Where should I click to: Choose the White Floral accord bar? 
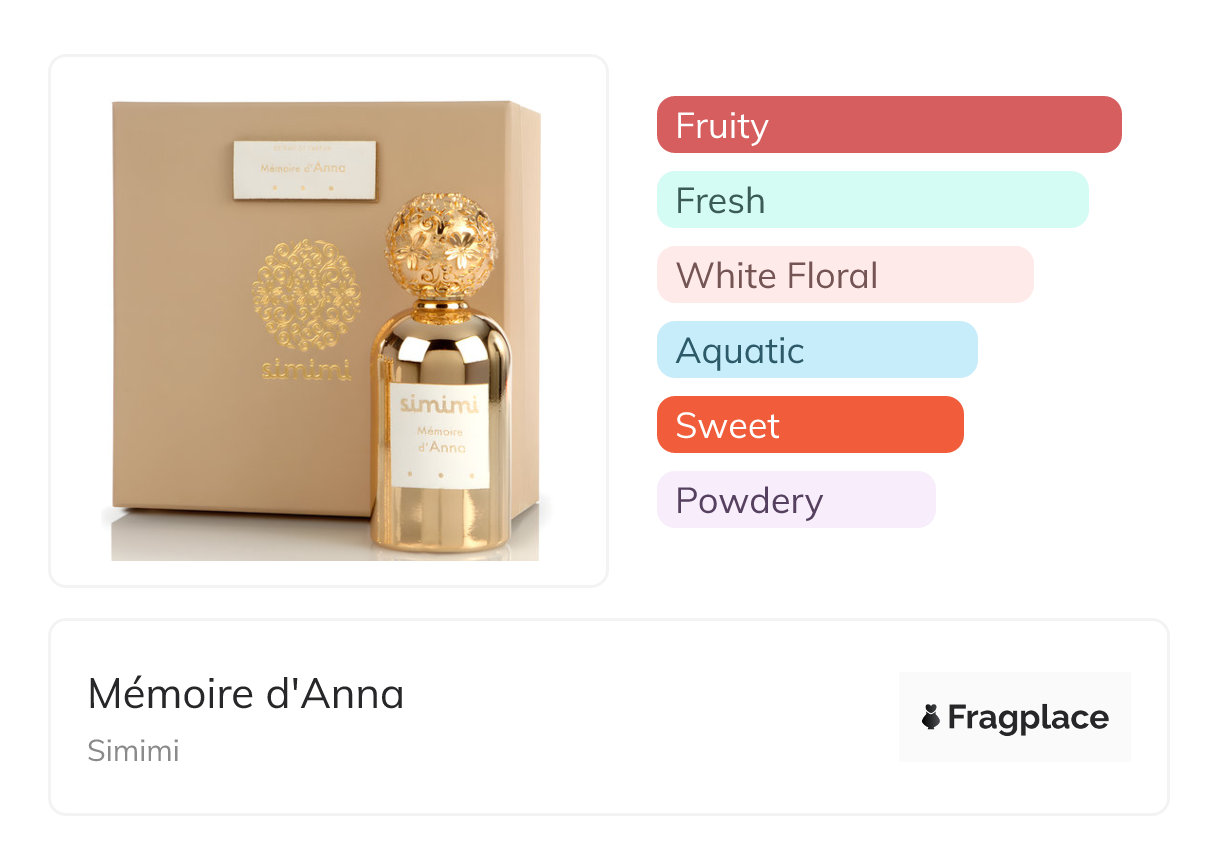(x=844, y=275)
